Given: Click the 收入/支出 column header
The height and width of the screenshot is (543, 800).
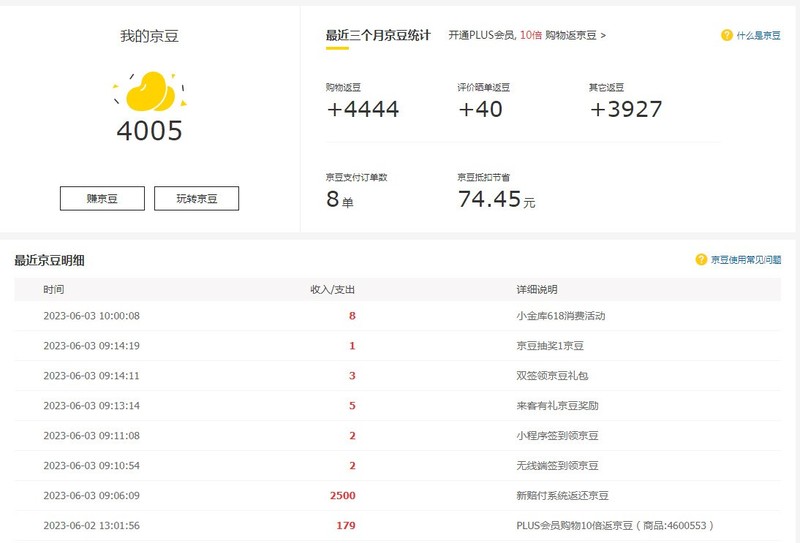Looking at the screenshot, I should 333,290.
